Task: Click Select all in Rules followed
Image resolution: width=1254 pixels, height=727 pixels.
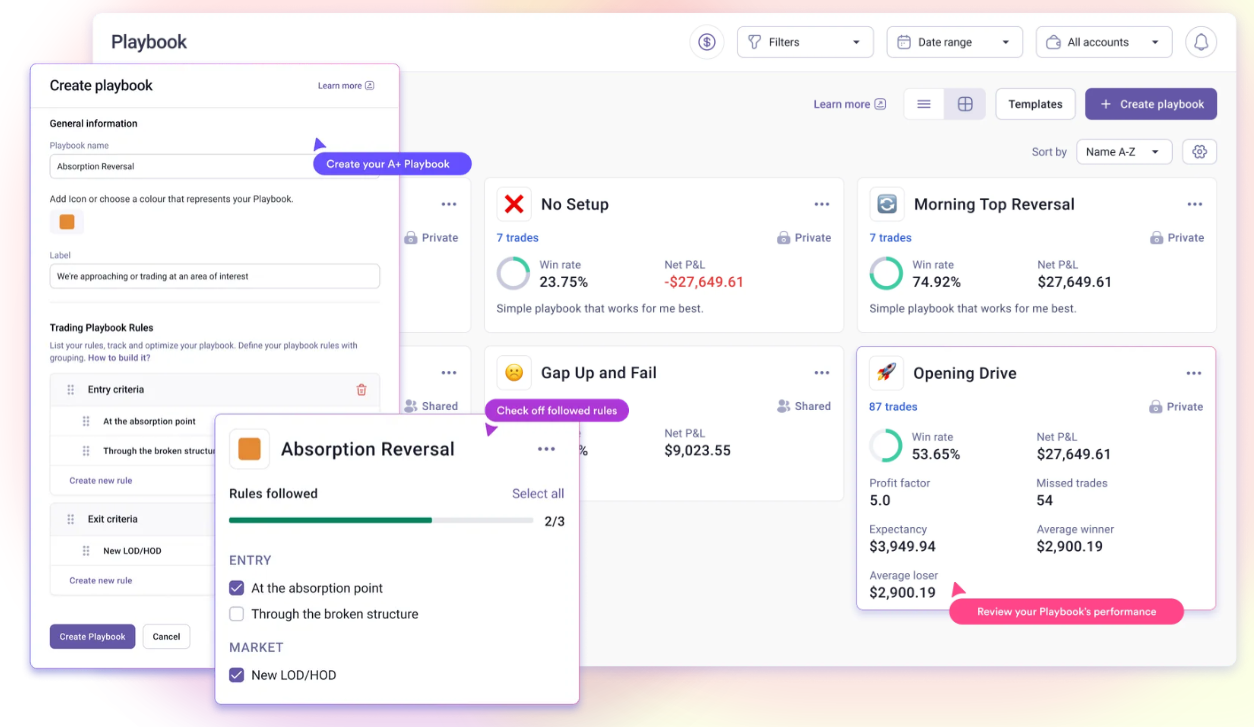Action: click(x=538, y=494)
